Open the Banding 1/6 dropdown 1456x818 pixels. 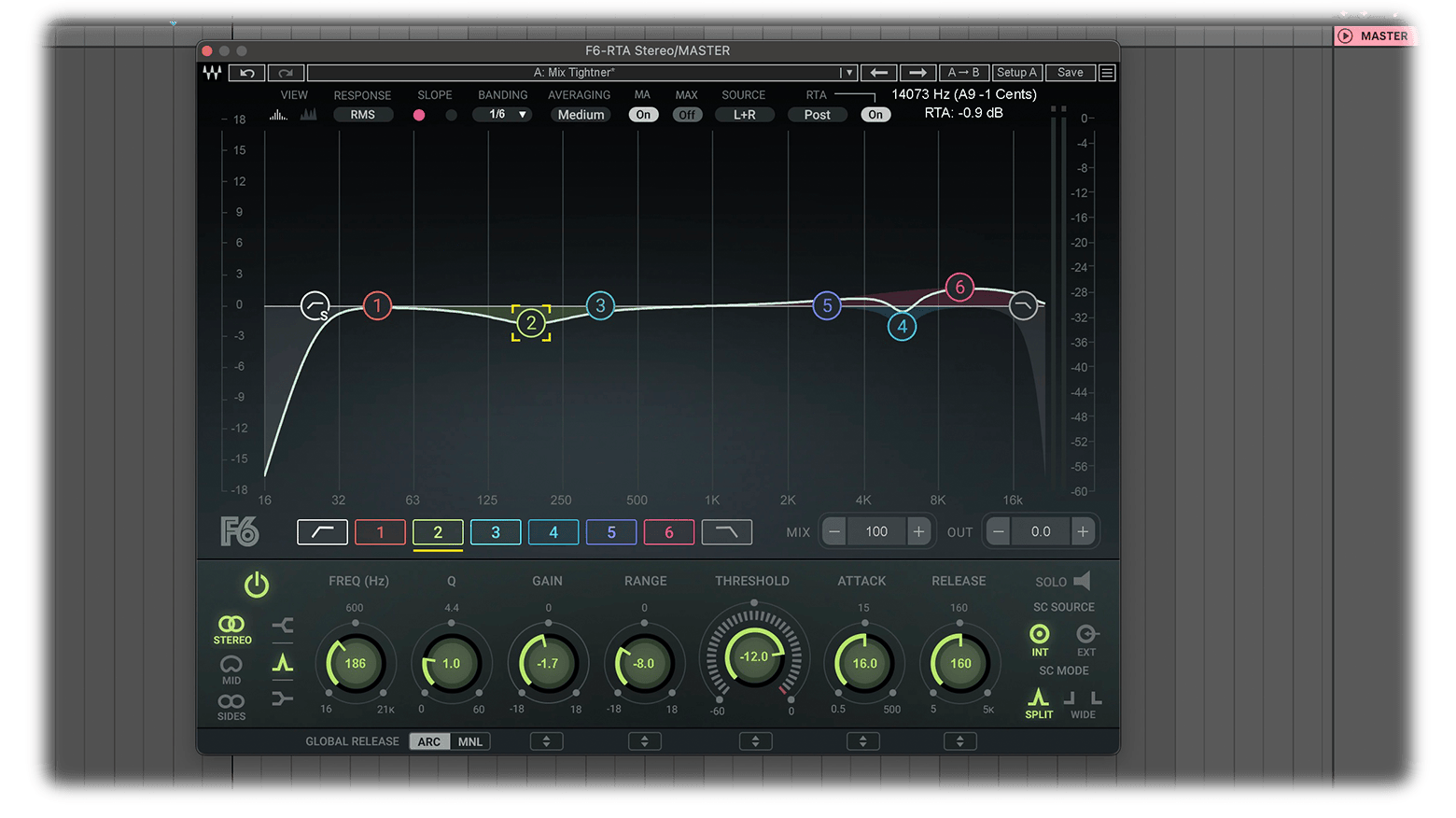[502, 115]
